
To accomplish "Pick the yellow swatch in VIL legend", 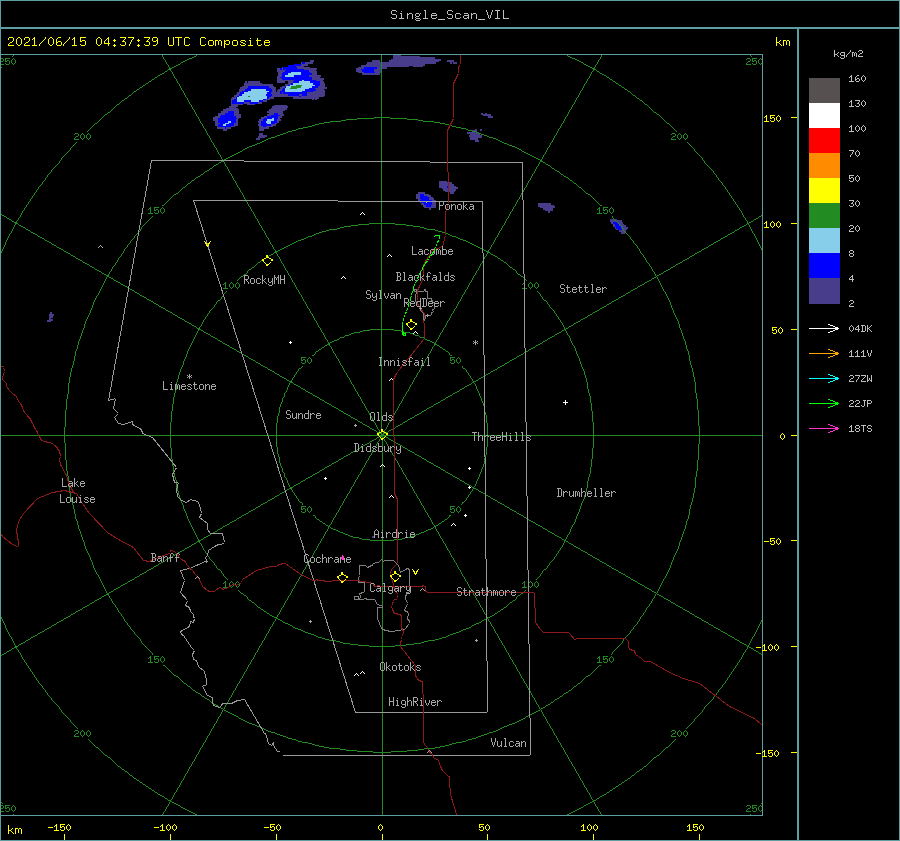I will pos(824,191).
